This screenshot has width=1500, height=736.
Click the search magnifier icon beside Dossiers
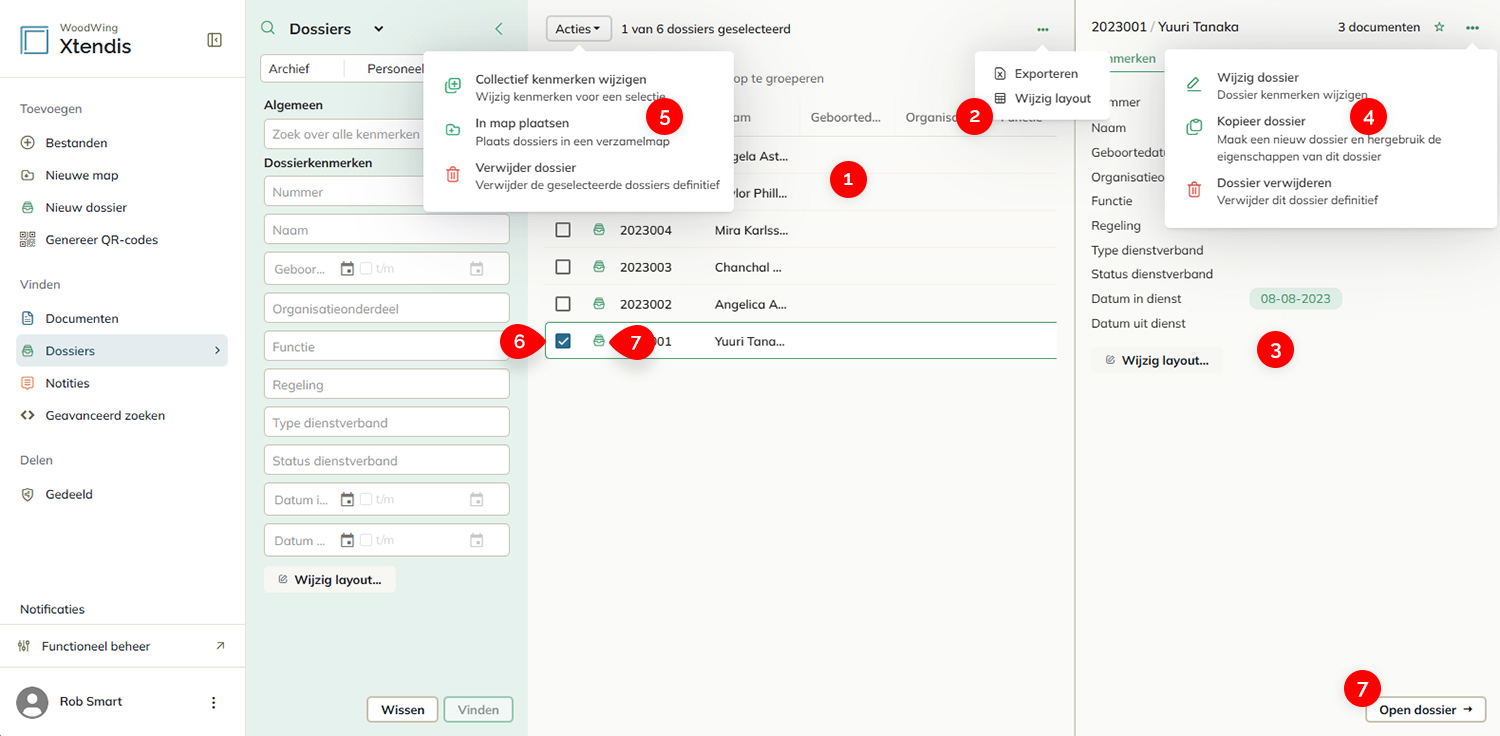[x=267, y=29]
